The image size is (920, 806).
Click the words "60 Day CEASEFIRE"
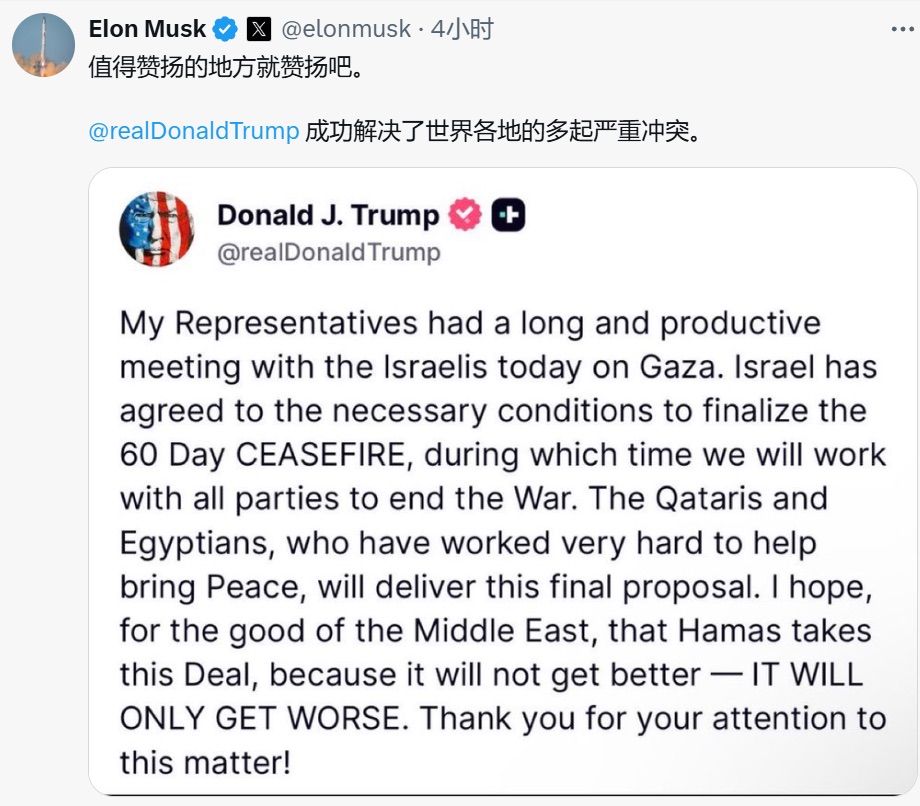click(266, 455)
